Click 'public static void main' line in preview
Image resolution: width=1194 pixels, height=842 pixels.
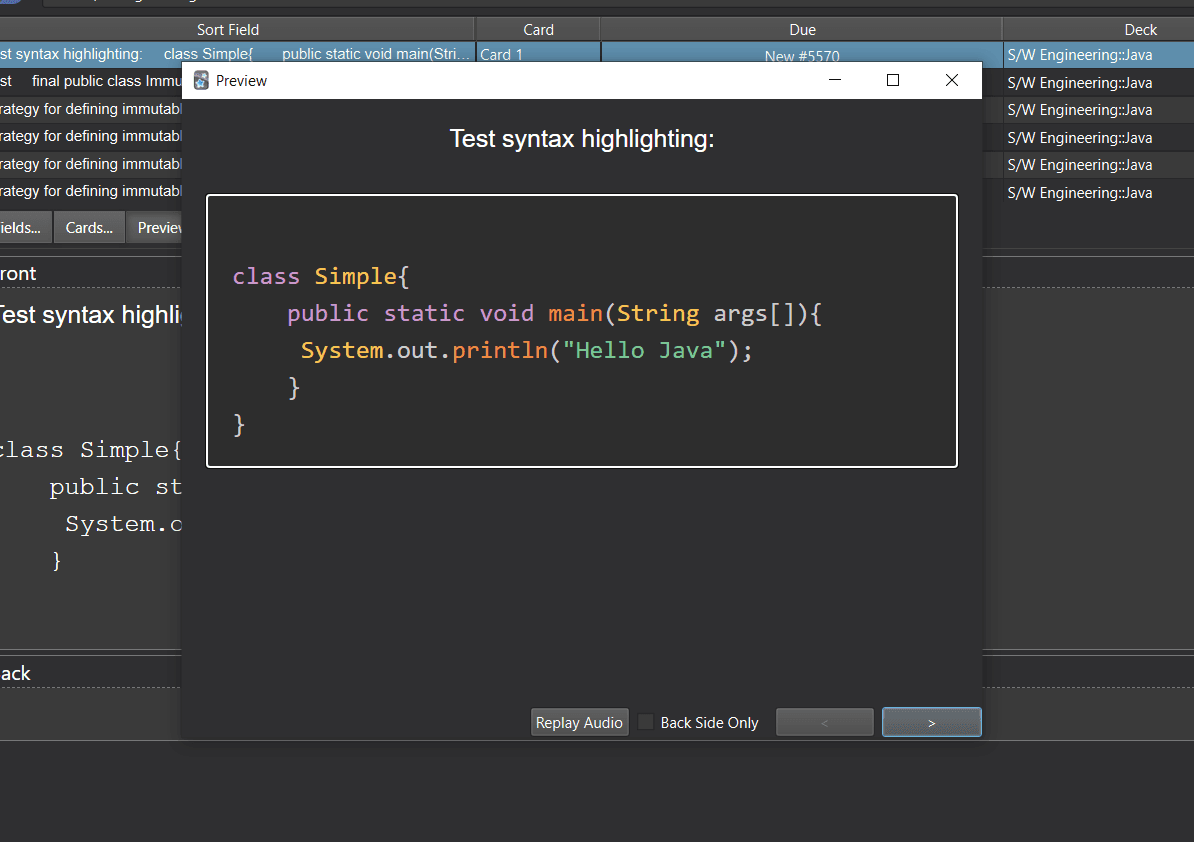pyautogui.click(x=554, y=314)
